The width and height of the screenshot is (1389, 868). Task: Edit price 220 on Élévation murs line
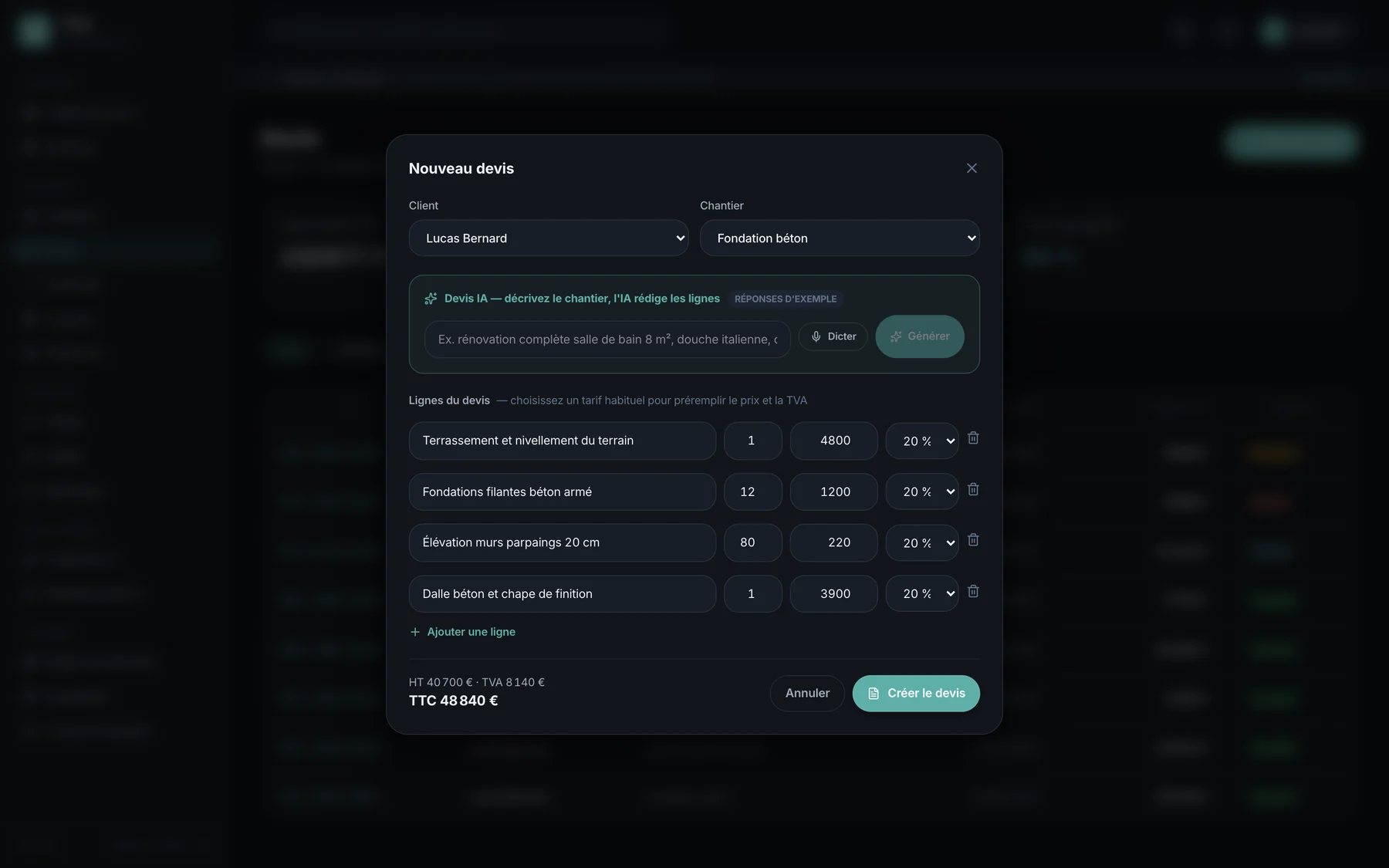tap(834, 542)
